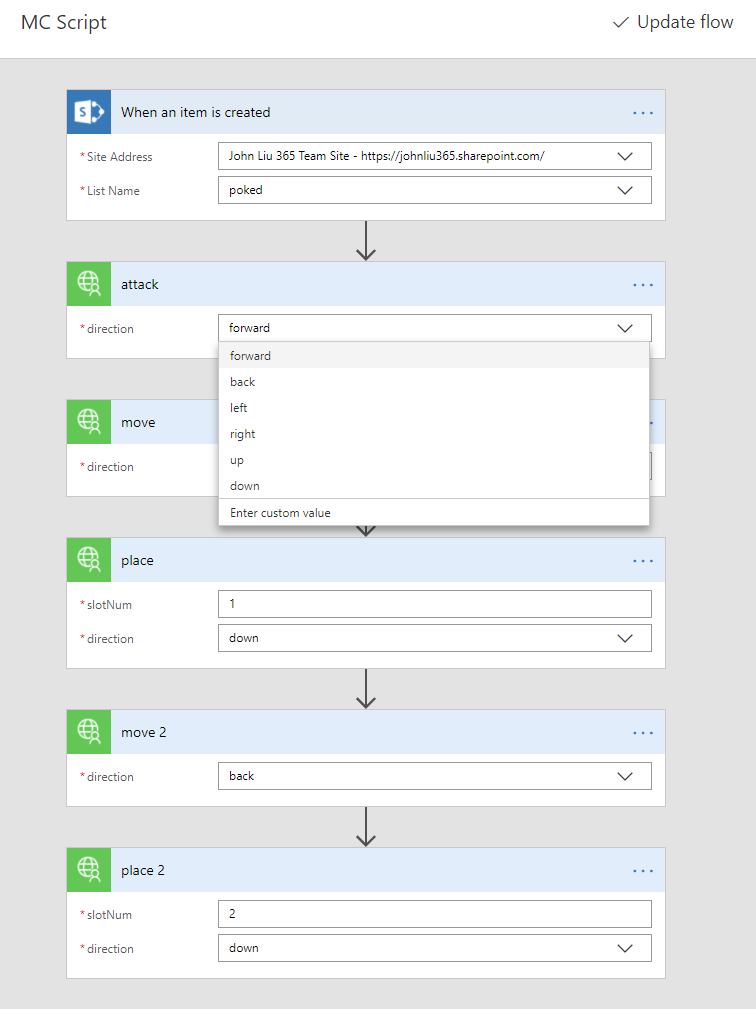Viewport: 756px width, 1009px height.
Task: Click the place 2 action connector icon
Action: [89, 870]
